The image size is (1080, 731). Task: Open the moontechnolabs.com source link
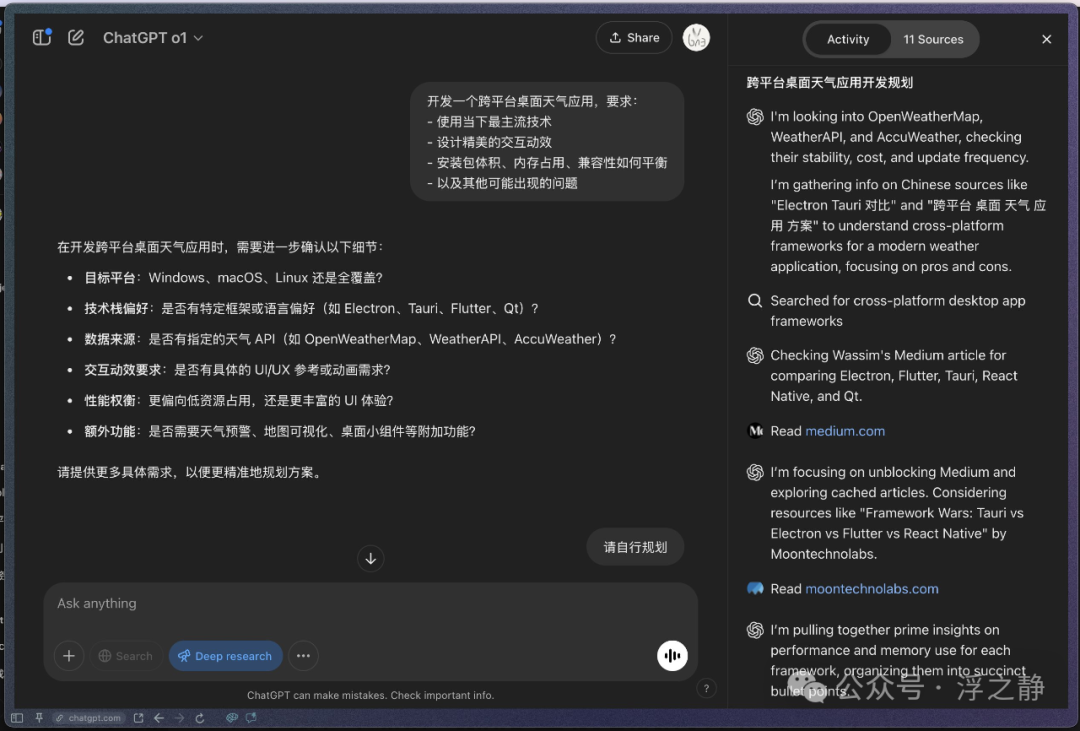(871, 589)
